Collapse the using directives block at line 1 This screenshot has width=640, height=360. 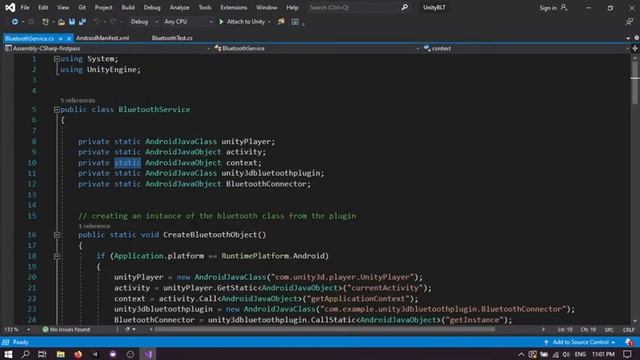coord(57,59)
